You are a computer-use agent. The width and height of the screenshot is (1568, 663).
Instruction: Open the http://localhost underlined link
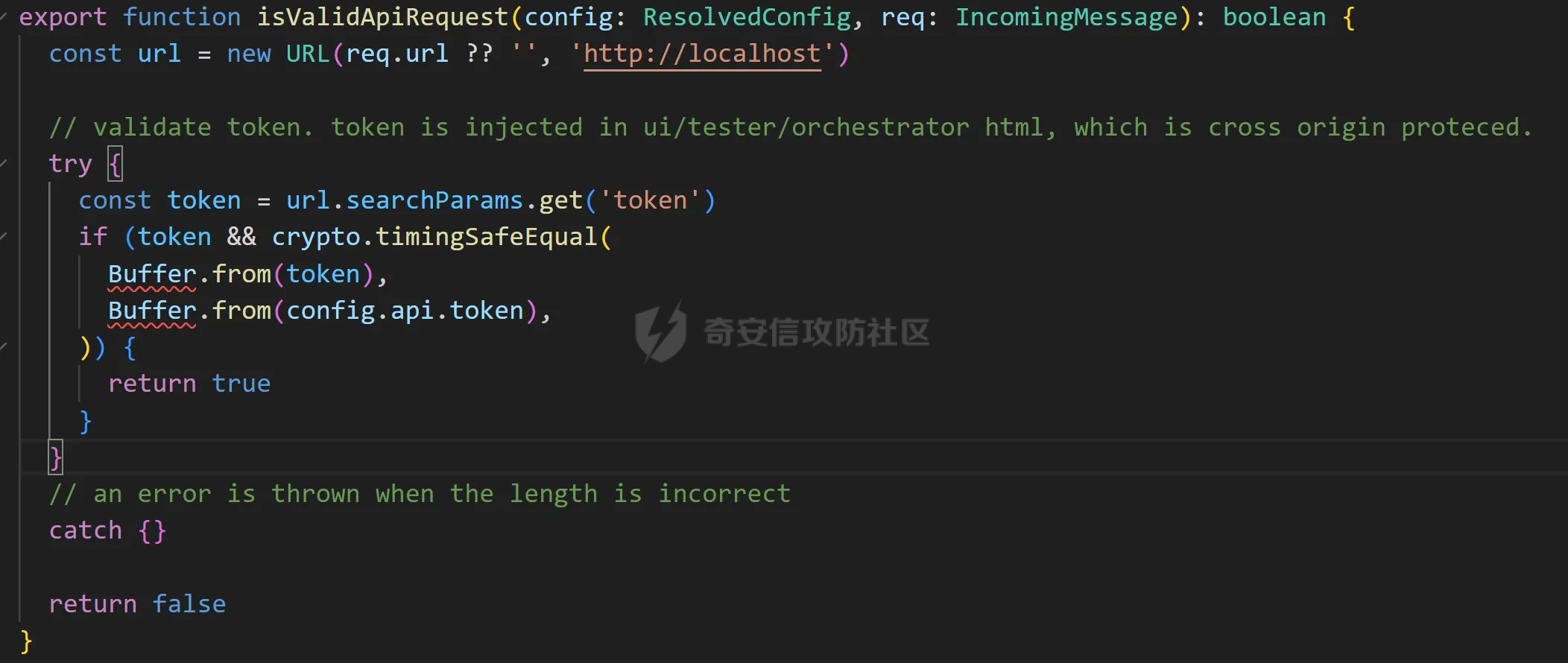pyautogui.click(x=702, y=54)
